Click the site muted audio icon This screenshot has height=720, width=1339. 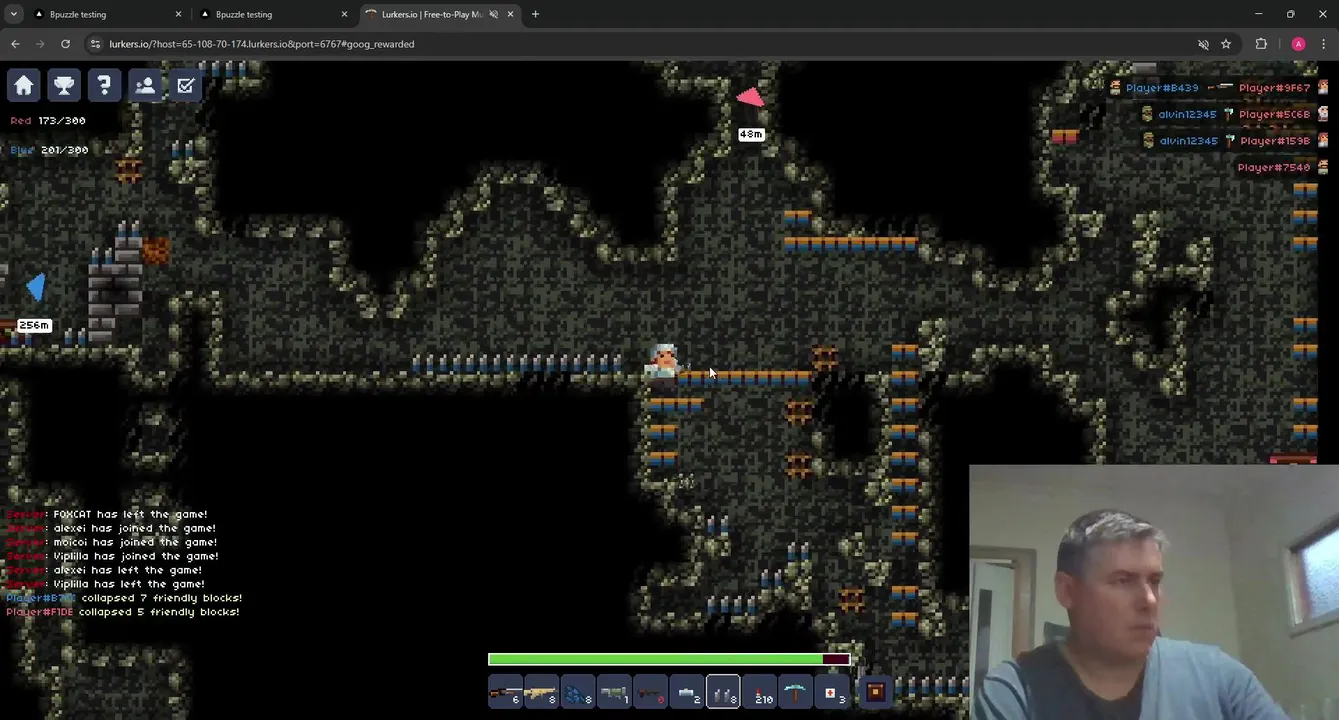1204,44
